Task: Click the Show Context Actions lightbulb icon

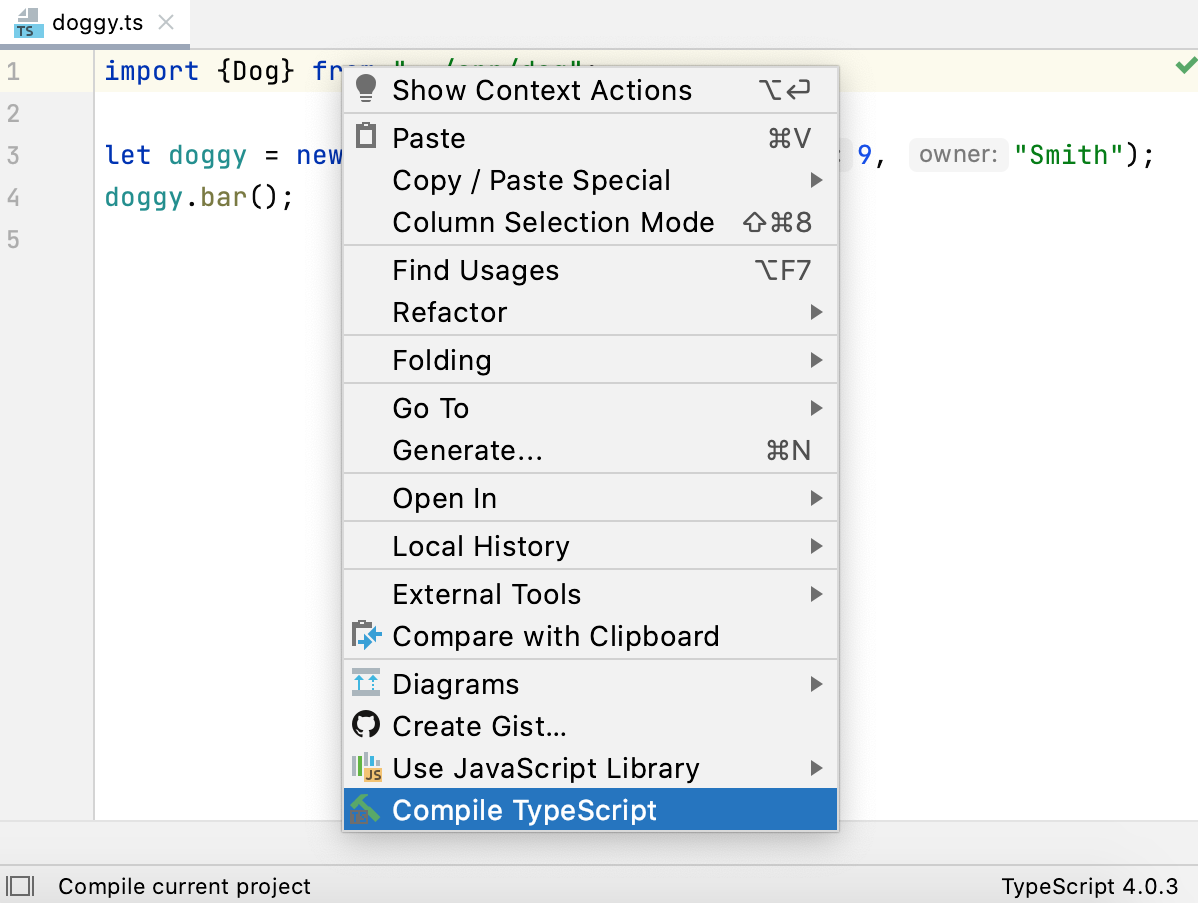Action: (x=366, y=90)
